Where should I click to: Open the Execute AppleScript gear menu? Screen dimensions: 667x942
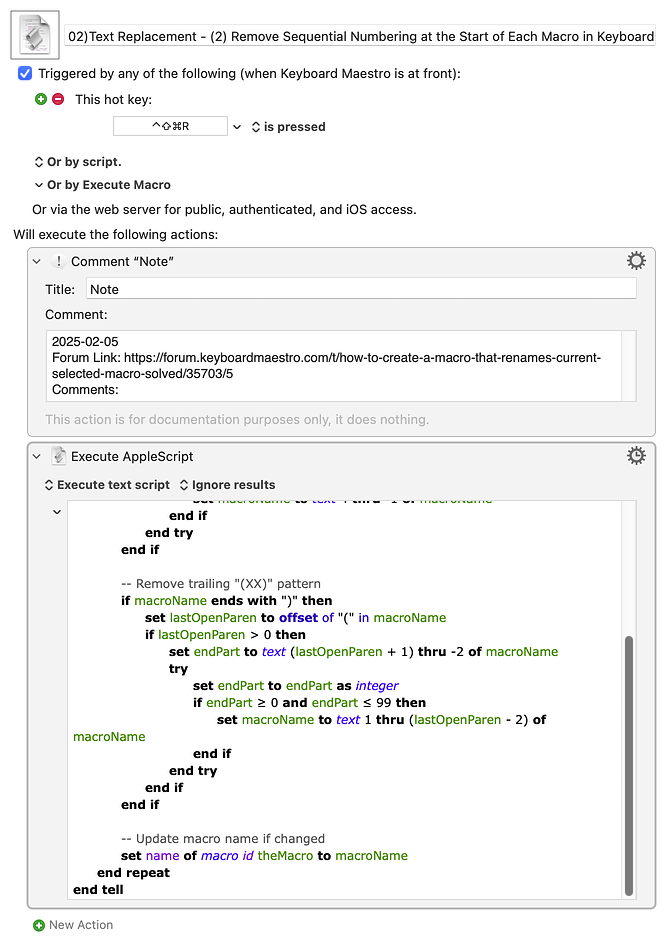point(636,455)
